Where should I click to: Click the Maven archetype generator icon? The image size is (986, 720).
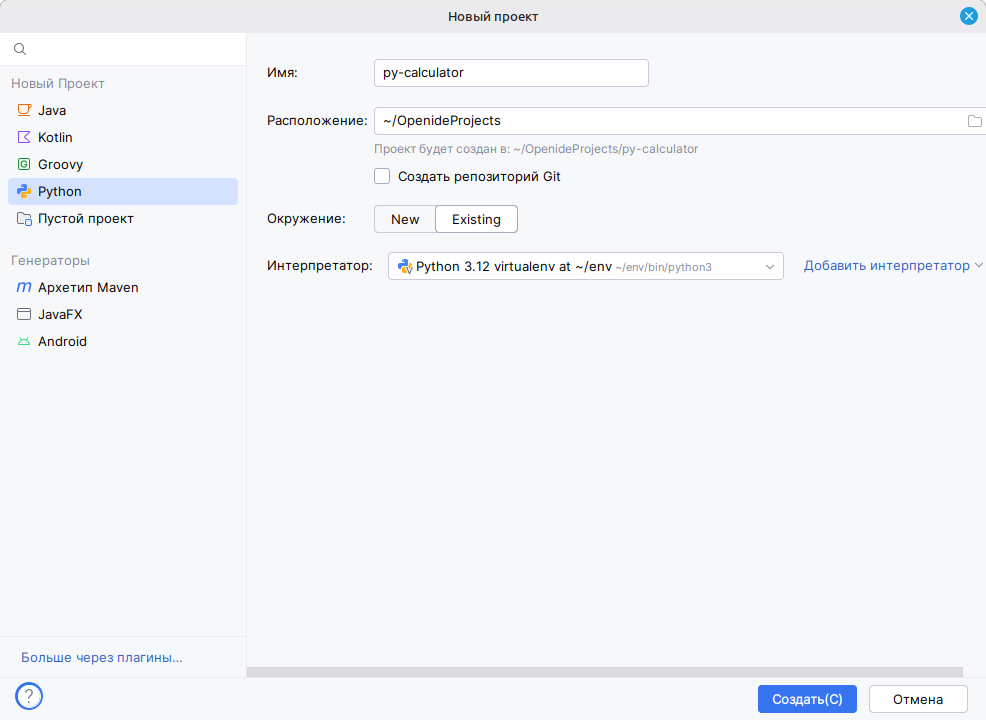[x=24, y=287]
